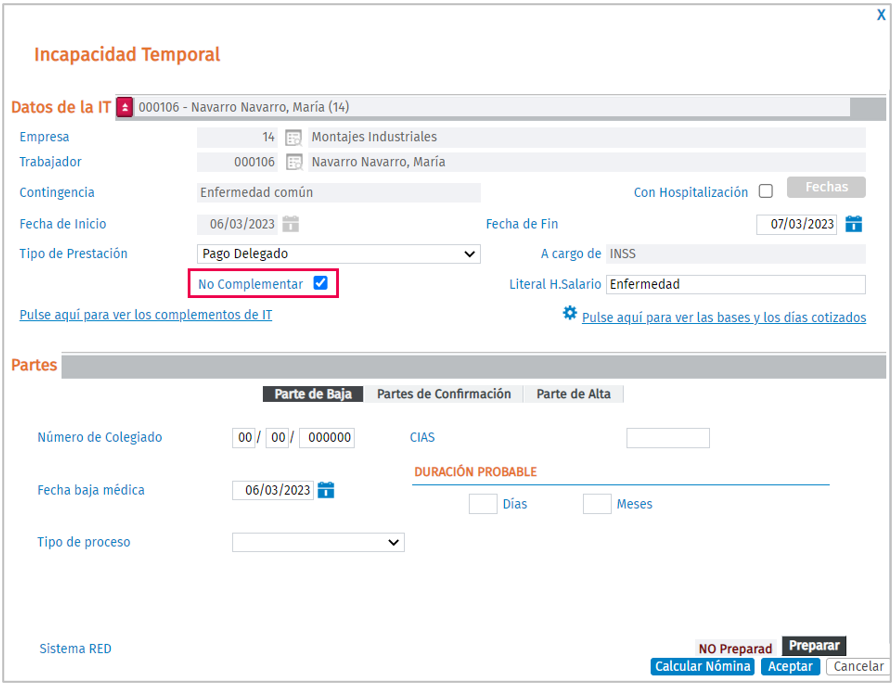Screen dimensions: 896x688
Task: Select the Parte de Alta tab
Action: (573, 394)
